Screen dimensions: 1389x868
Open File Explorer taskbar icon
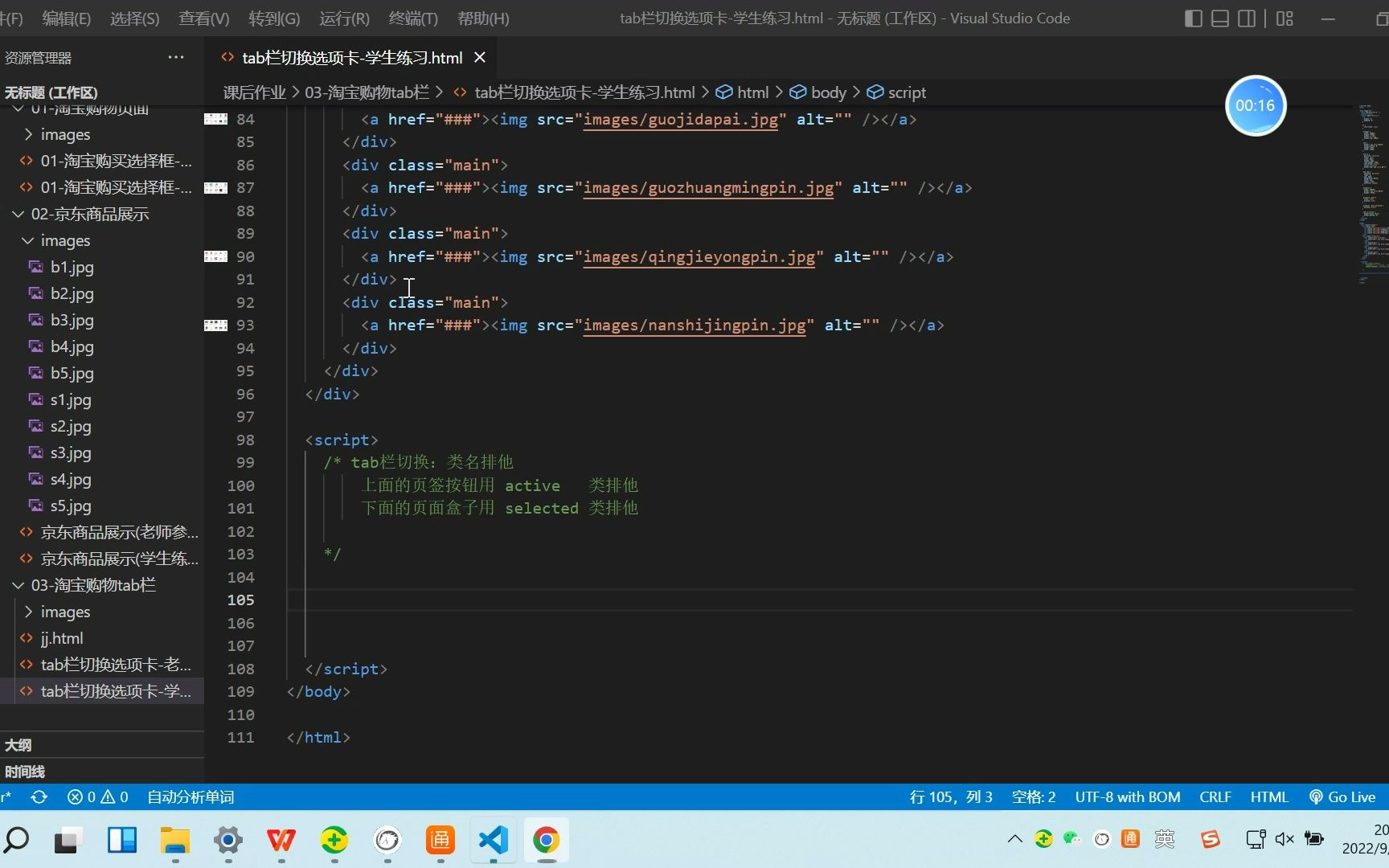(x=174, y=840)
